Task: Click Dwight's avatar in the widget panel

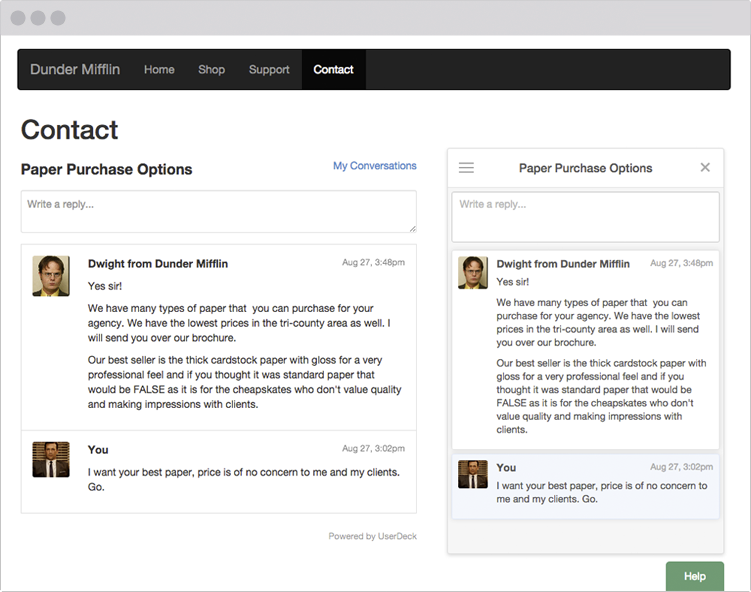Action: tap(473, 273)
